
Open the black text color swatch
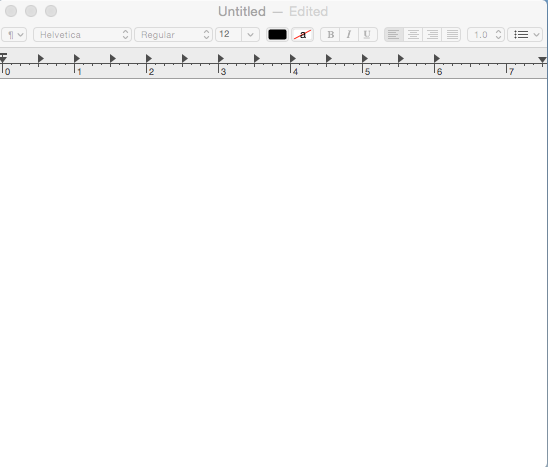click(277, 35)
